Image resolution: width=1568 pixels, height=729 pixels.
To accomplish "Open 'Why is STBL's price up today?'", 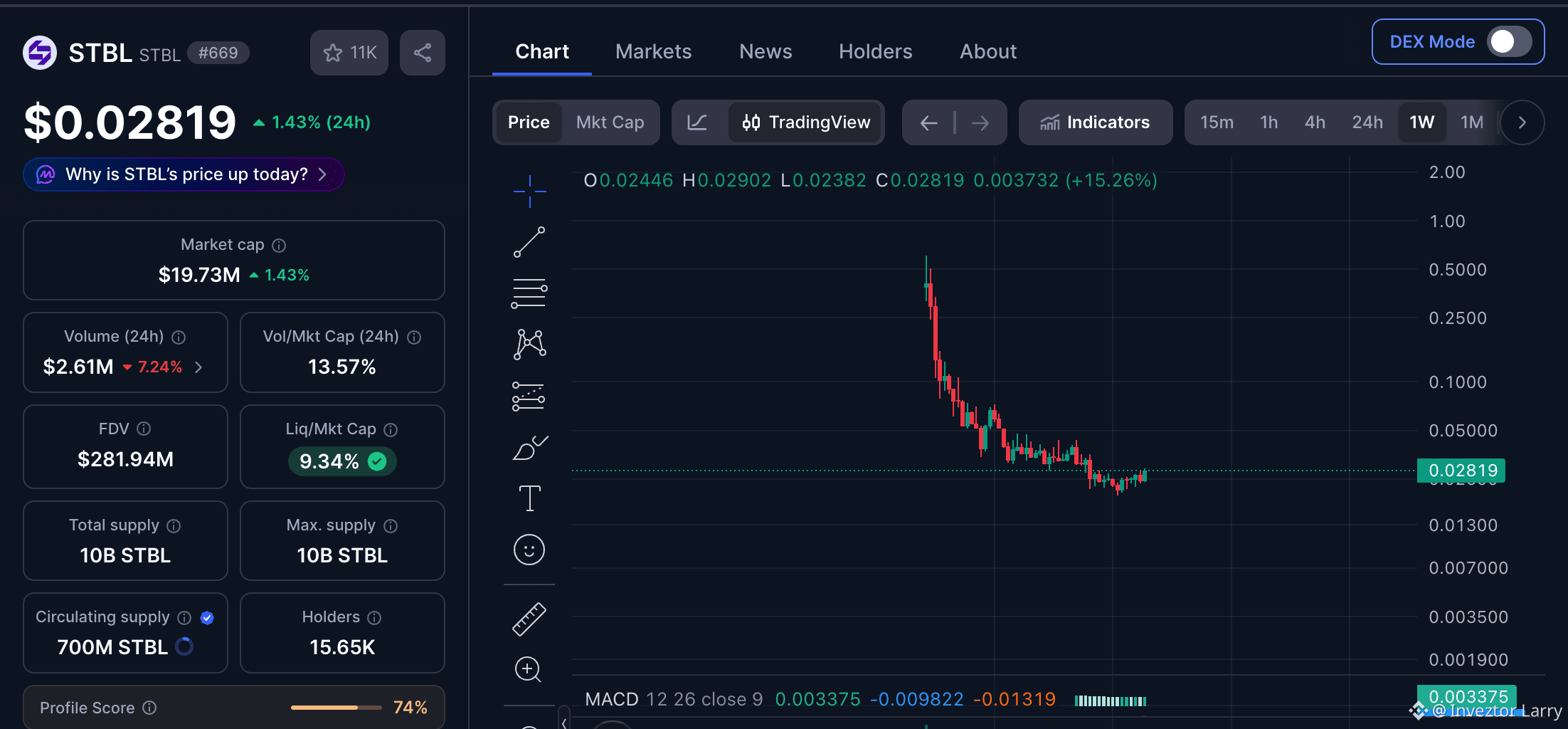I will click(184, 174).
